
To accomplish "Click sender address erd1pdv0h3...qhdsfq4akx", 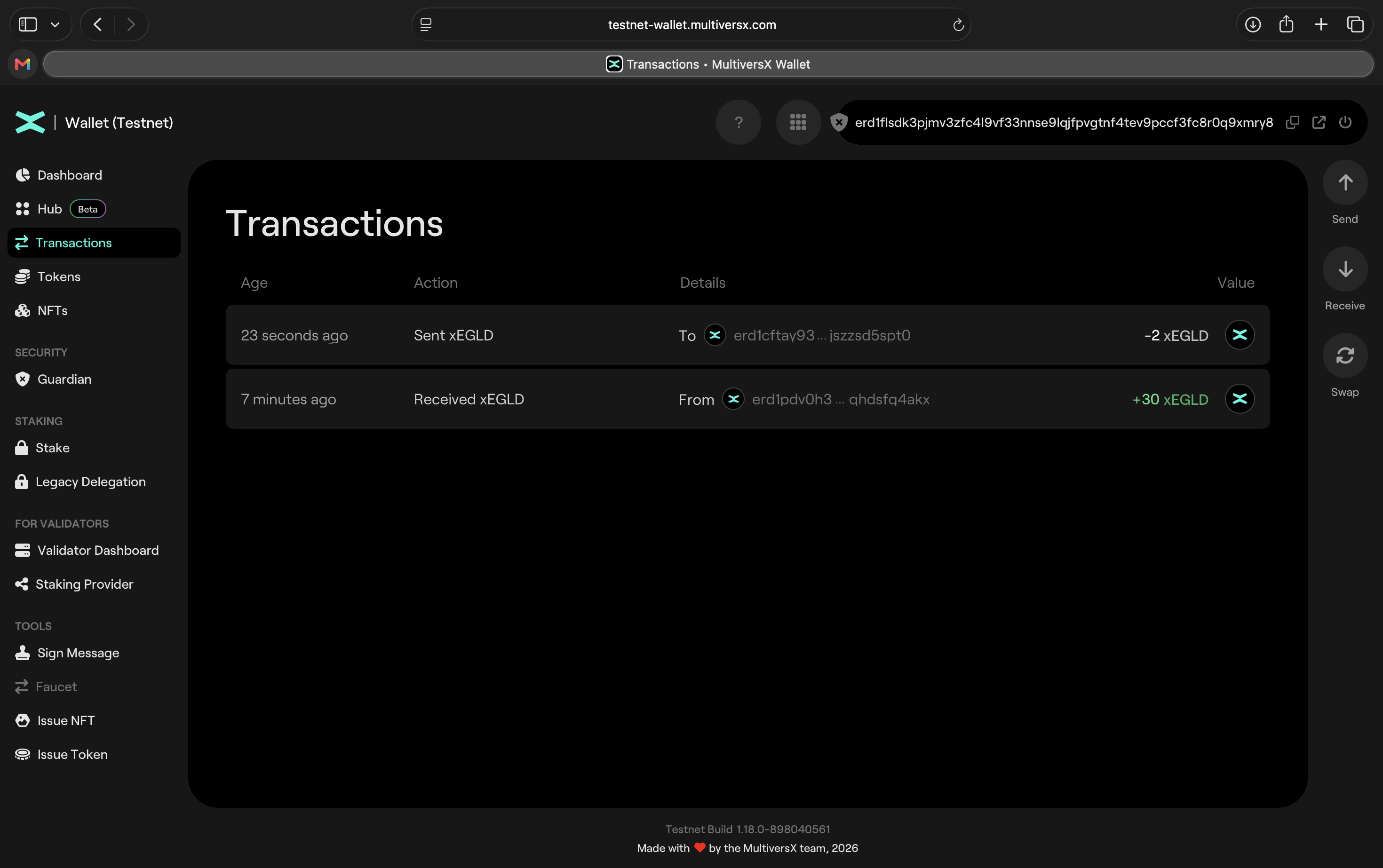I will (x=841, y=399).
